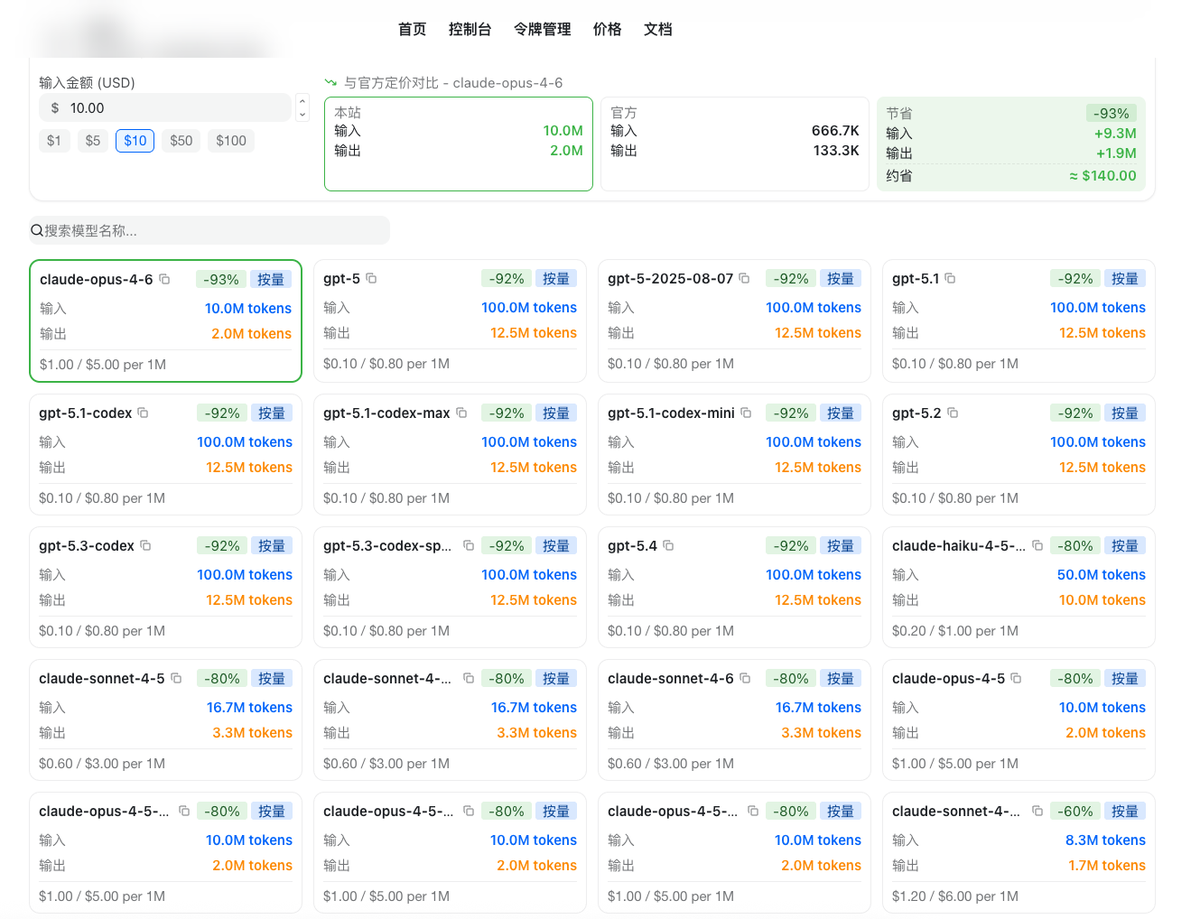This screenshot has width=1200, height=919.
Task: Click the 666.7K official input value
Action: point(835,131)
